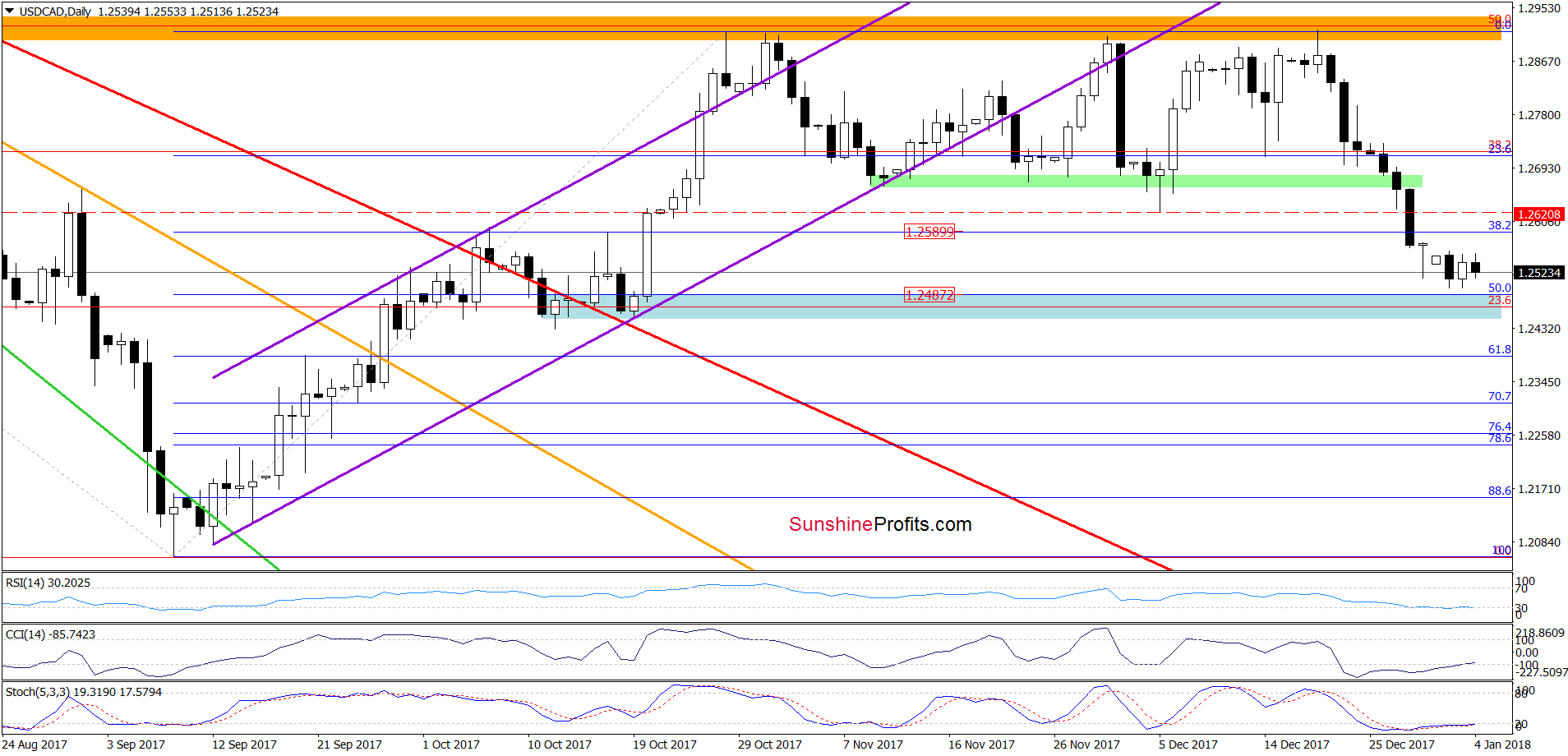1568x756 pixels.
Task: Click the 24 Aug 2017 date label
Action: [x=35, y=744]
